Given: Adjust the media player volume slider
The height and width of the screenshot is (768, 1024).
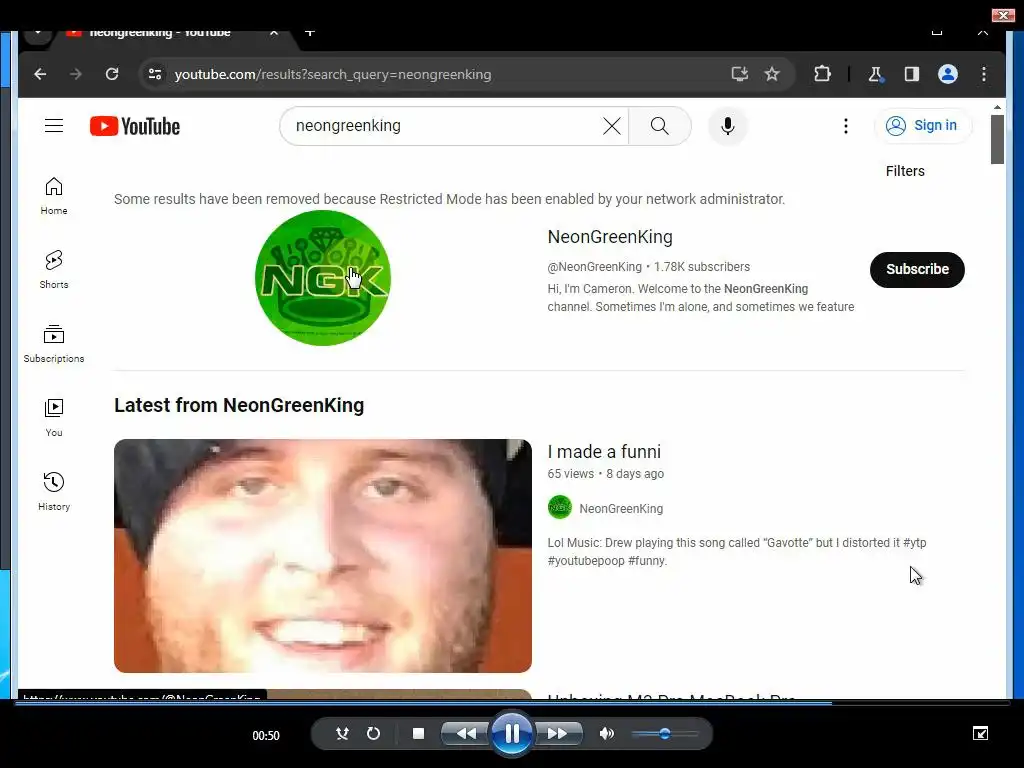Looking at the screenshot, I should (665, 733).
